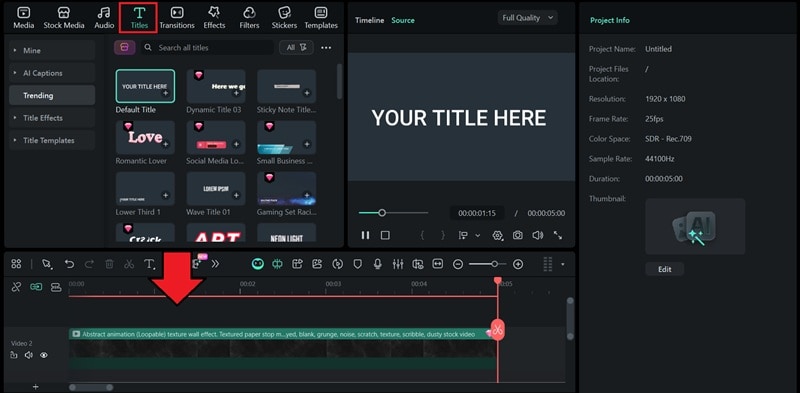Open the Filters tab
The image size is (800, 393).
pos(249,18)
